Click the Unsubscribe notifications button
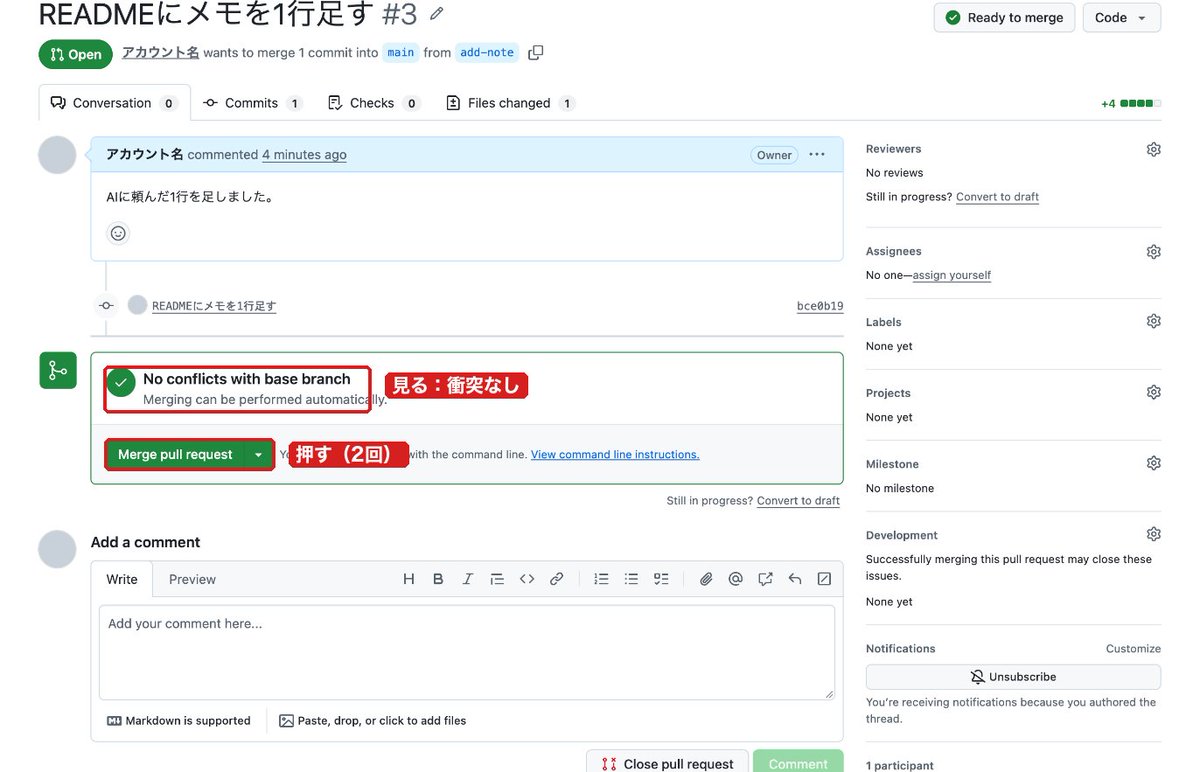 pyautogui.click(x=1013, y=677)
